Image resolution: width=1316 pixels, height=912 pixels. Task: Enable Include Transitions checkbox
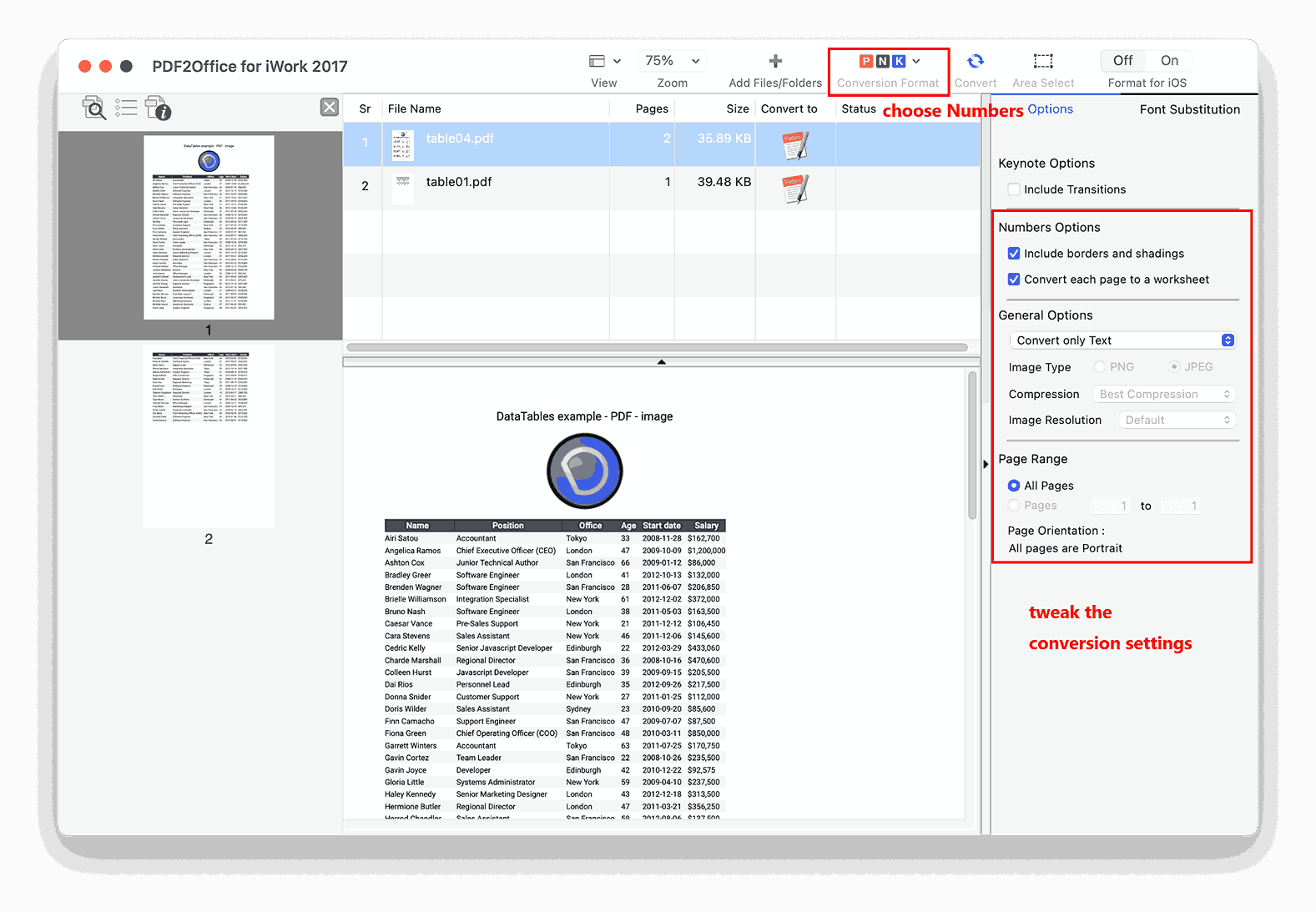[1014, 189]
